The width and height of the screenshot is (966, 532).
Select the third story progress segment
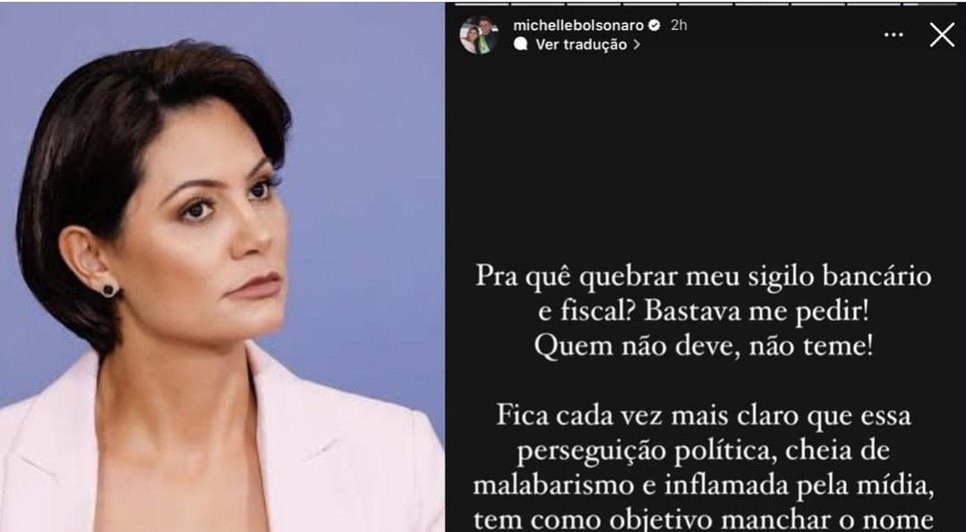point(594,4)
